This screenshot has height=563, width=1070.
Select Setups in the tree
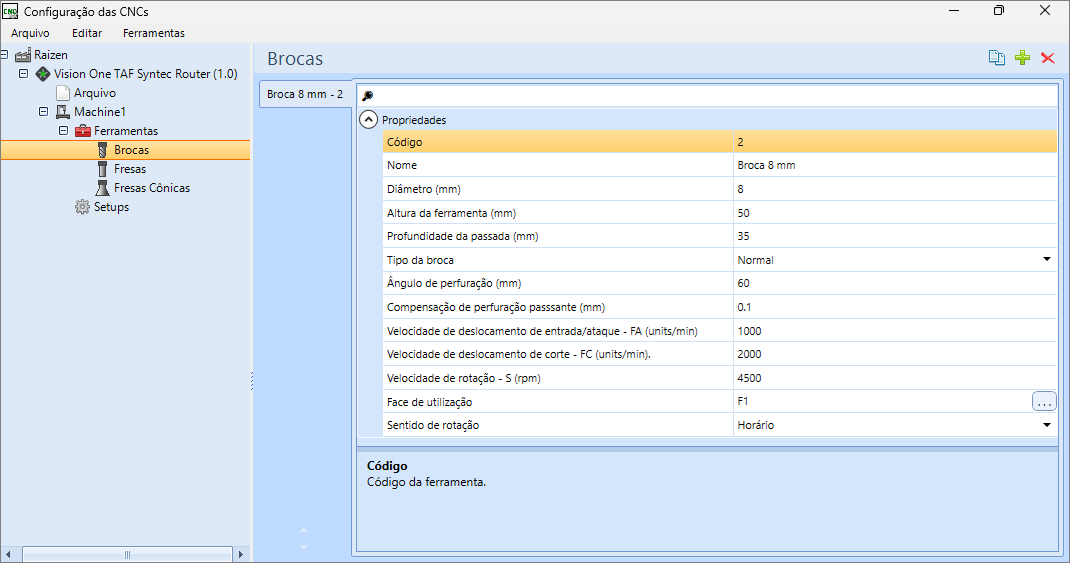tap(111, 207)
